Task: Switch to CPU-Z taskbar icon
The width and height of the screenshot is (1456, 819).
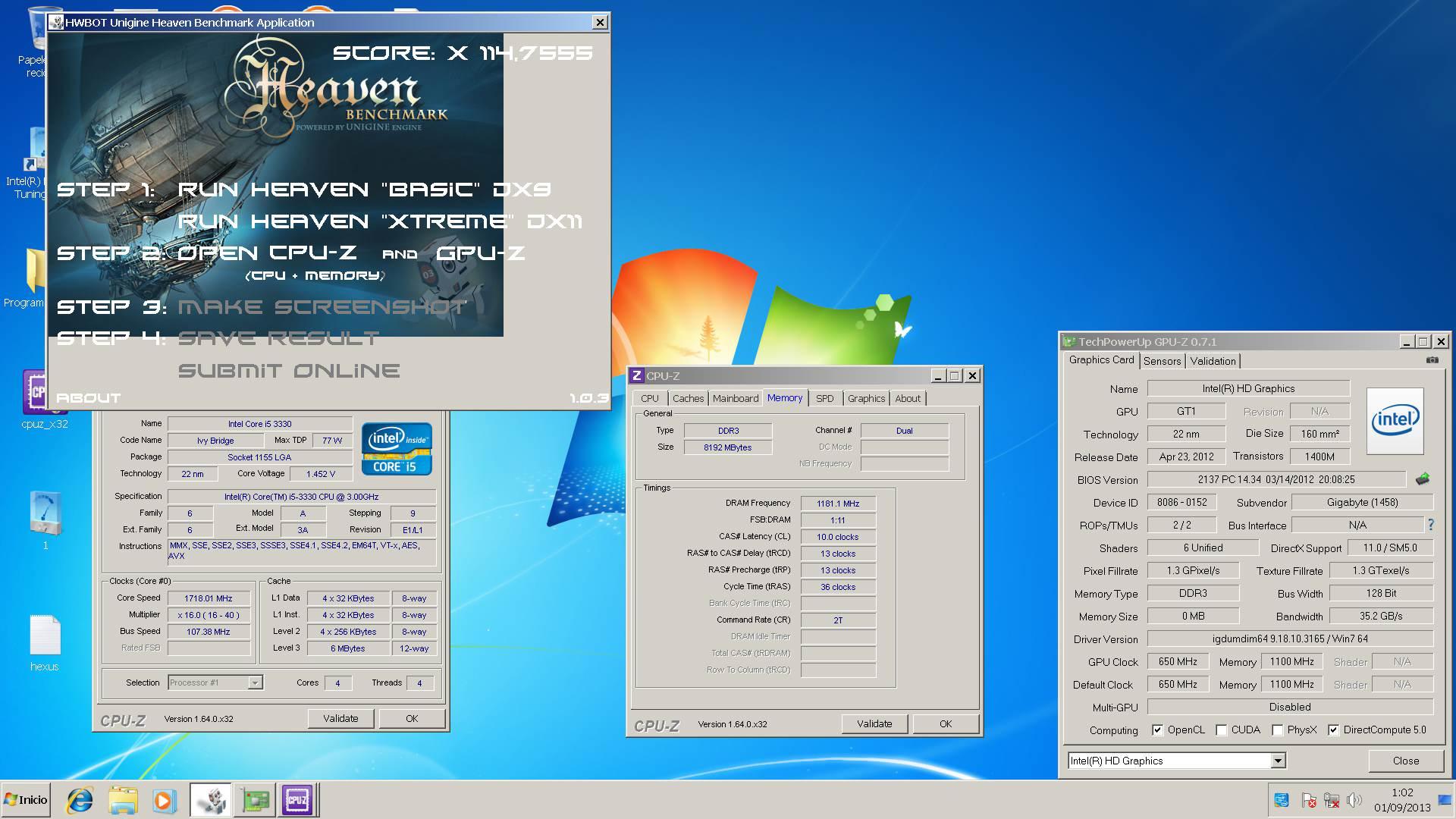Action: click(x=297, y=800)
